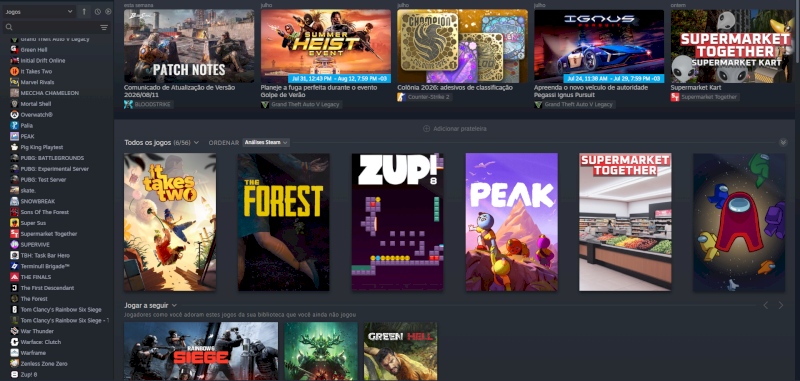The image size is (800, 381).
Task: Click the left arrow of Jogar a seguir
Action: 765,306
